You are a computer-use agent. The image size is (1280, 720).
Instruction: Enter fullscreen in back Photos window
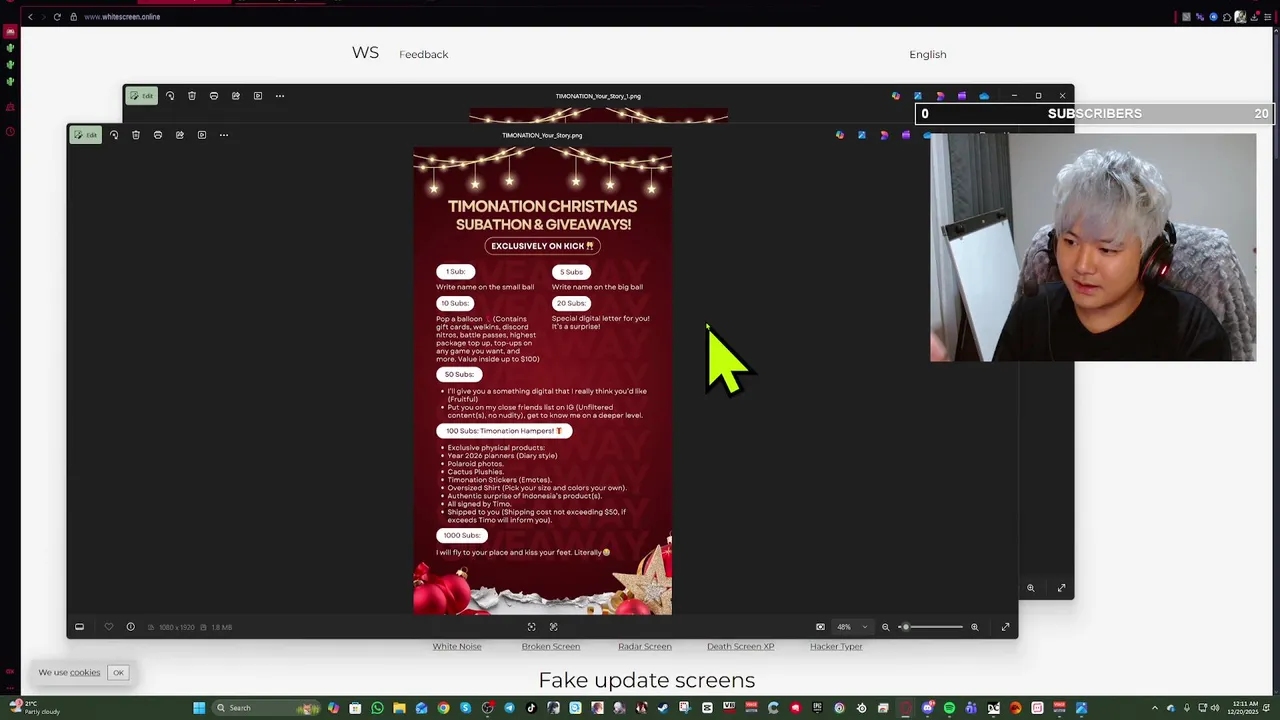point(1061,588)
